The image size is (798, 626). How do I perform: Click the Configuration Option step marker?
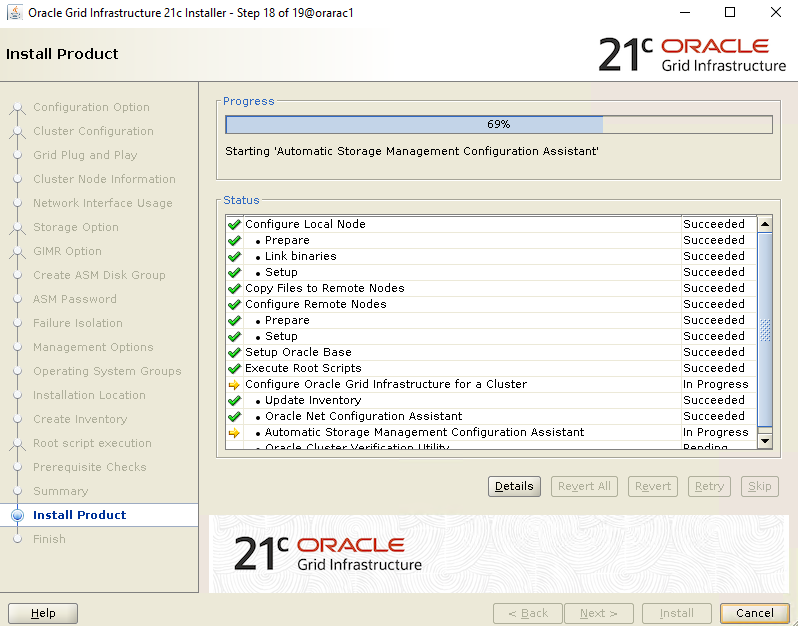(17, 107)
